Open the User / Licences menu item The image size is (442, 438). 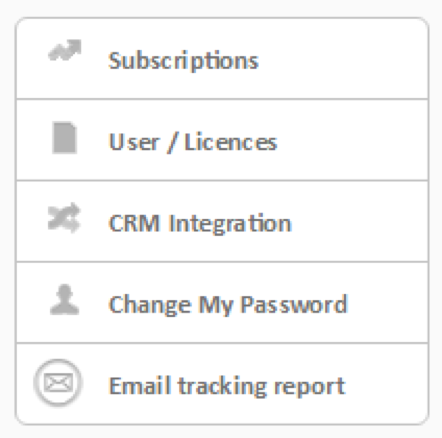pyautogui.click(x=222, y=140)
